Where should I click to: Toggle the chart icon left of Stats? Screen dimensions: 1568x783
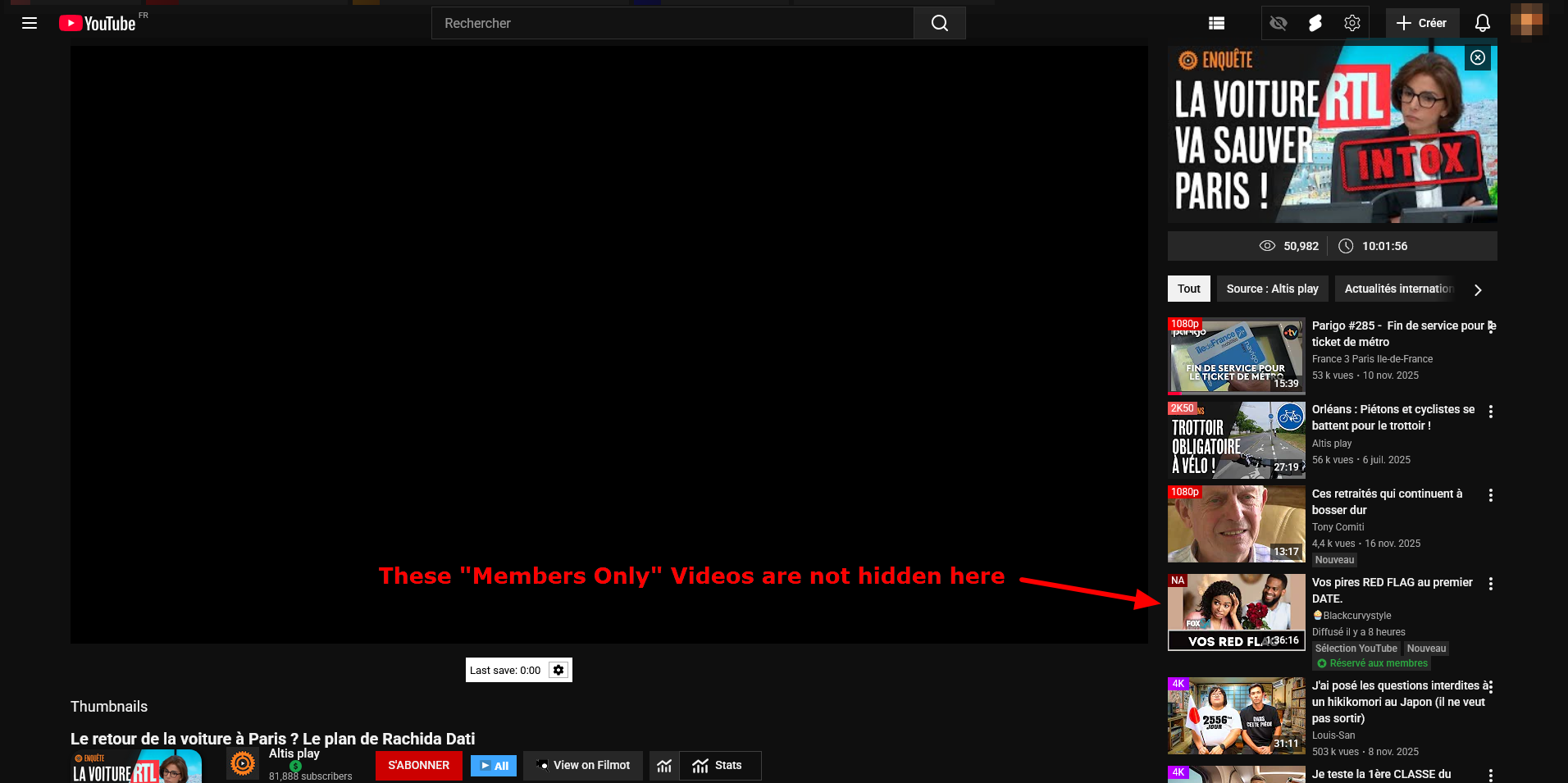pyautogui.click(x=664, y=766)
